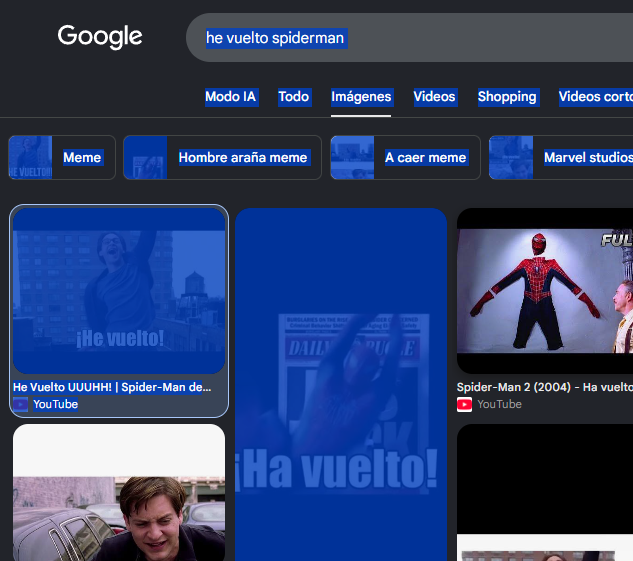Open Spider-Man suit on wall thumbnail

545,291
